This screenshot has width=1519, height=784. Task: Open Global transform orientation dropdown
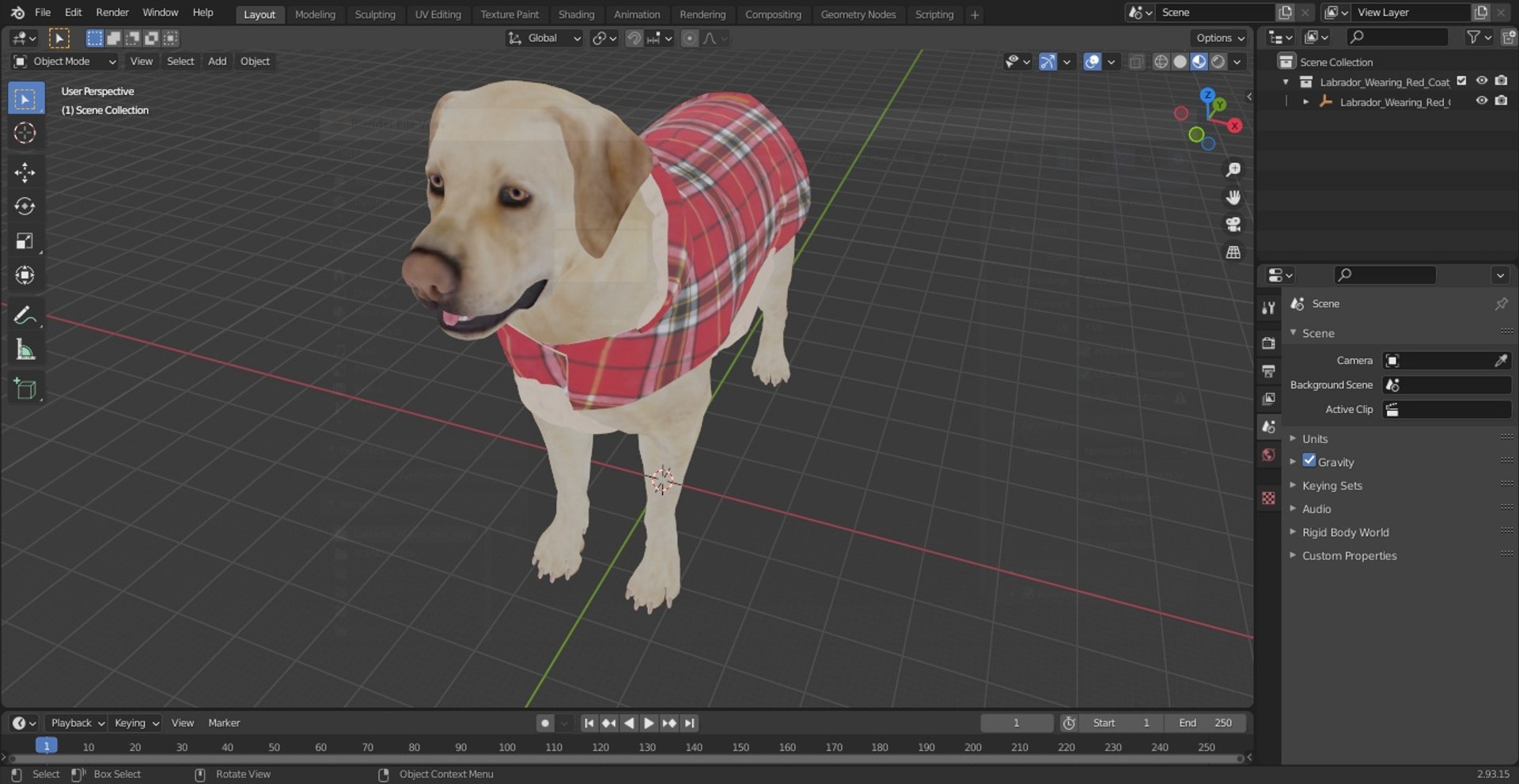point(544,38)
